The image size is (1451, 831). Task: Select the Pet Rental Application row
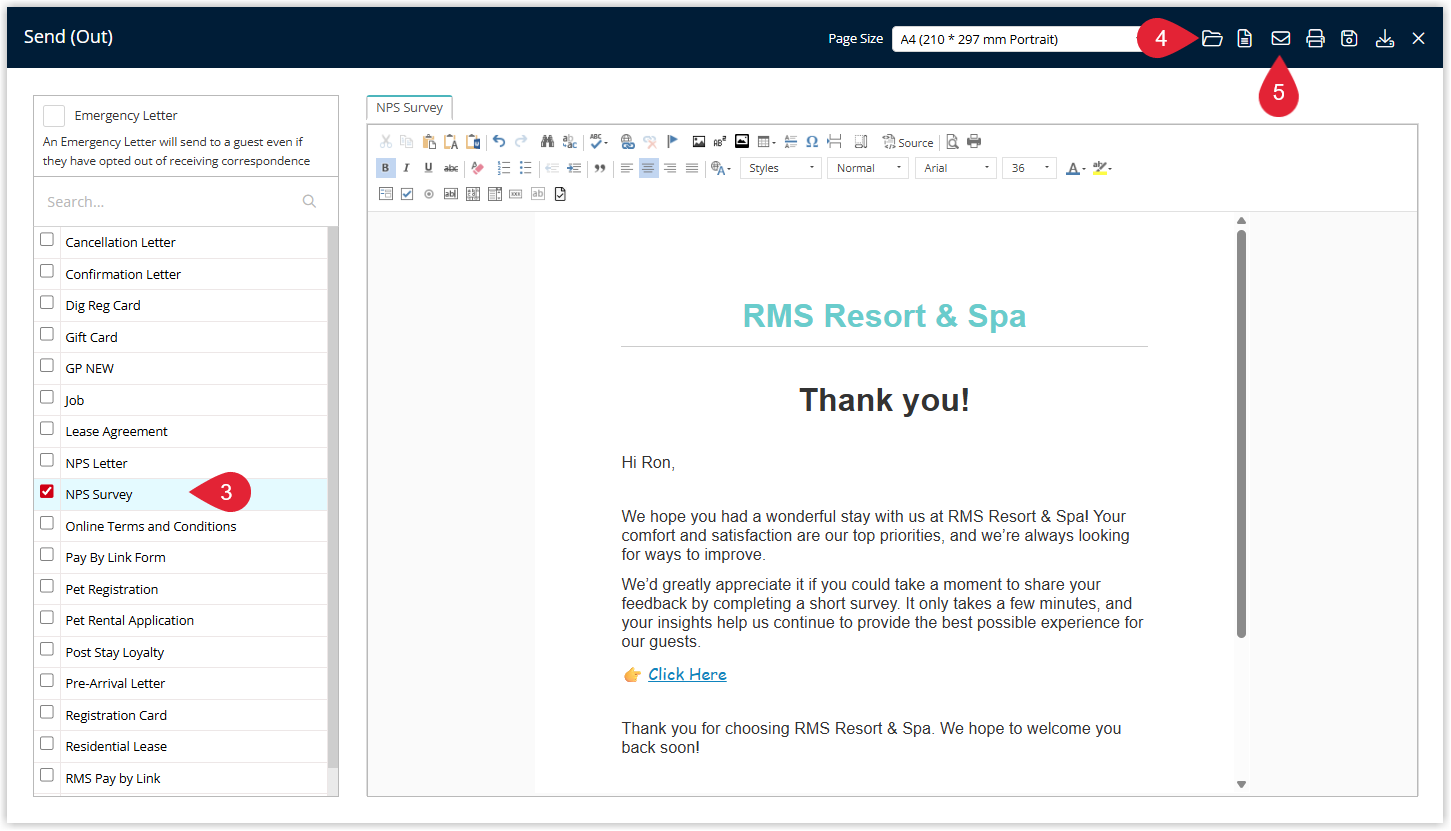pos(181,620)
